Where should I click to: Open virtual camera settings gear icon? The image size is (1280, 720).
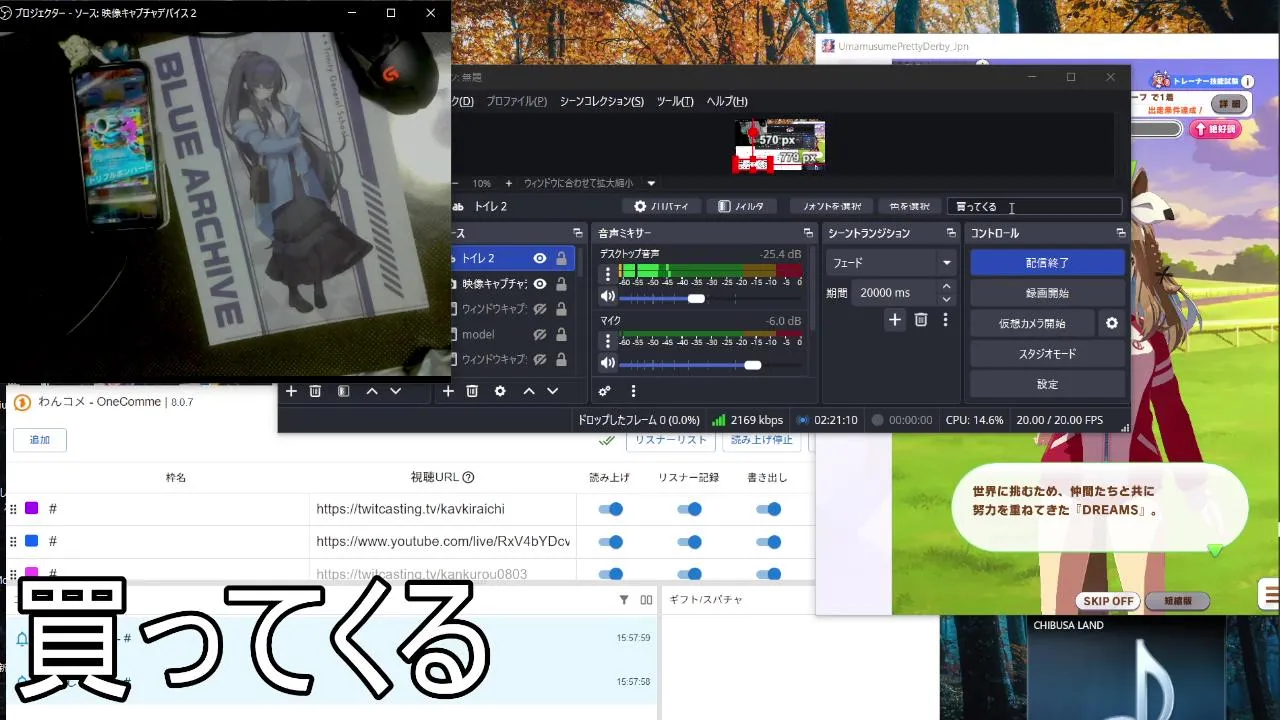1111,323
